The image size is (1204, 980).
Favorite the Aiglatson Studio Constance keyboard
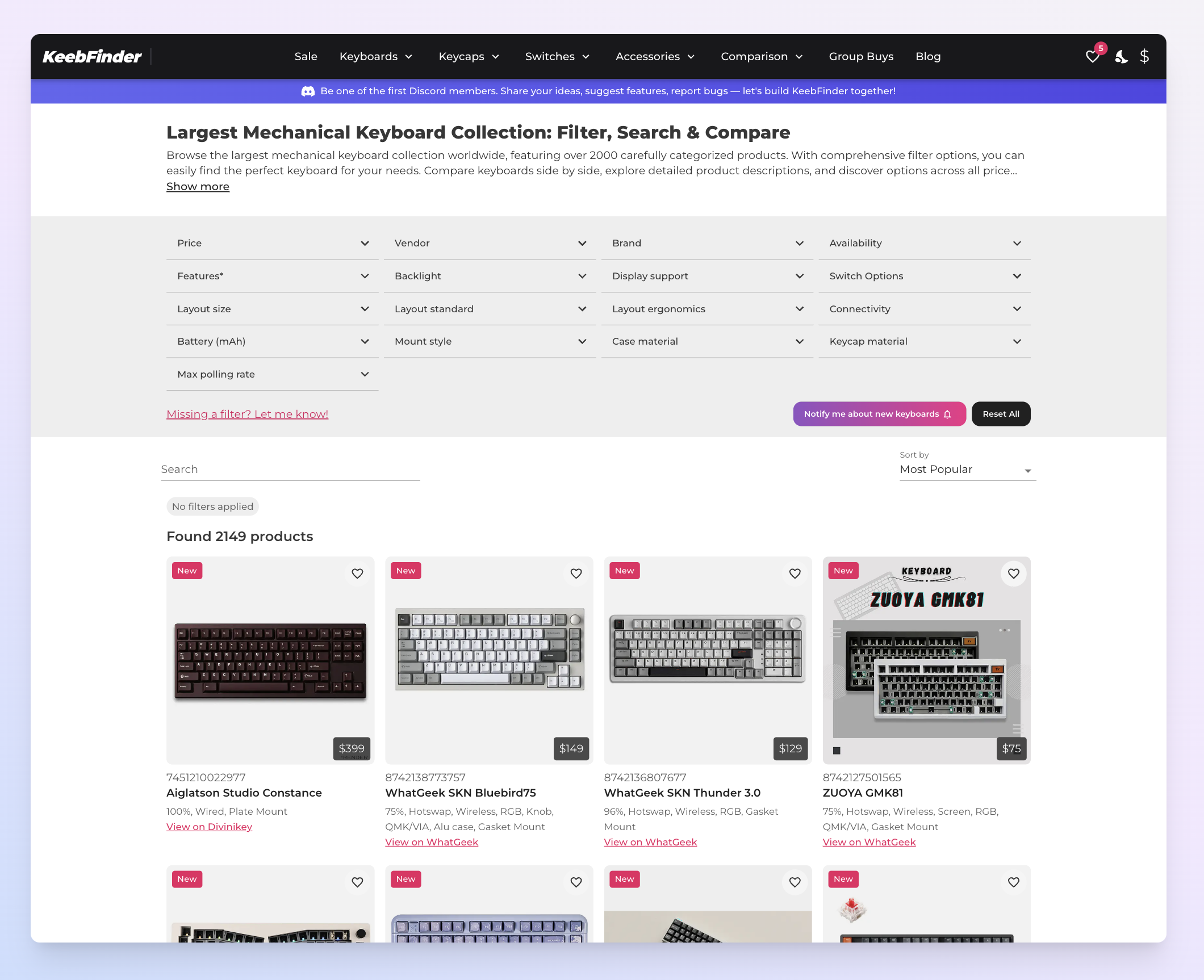pyautogui.click(x=357, y=573)
